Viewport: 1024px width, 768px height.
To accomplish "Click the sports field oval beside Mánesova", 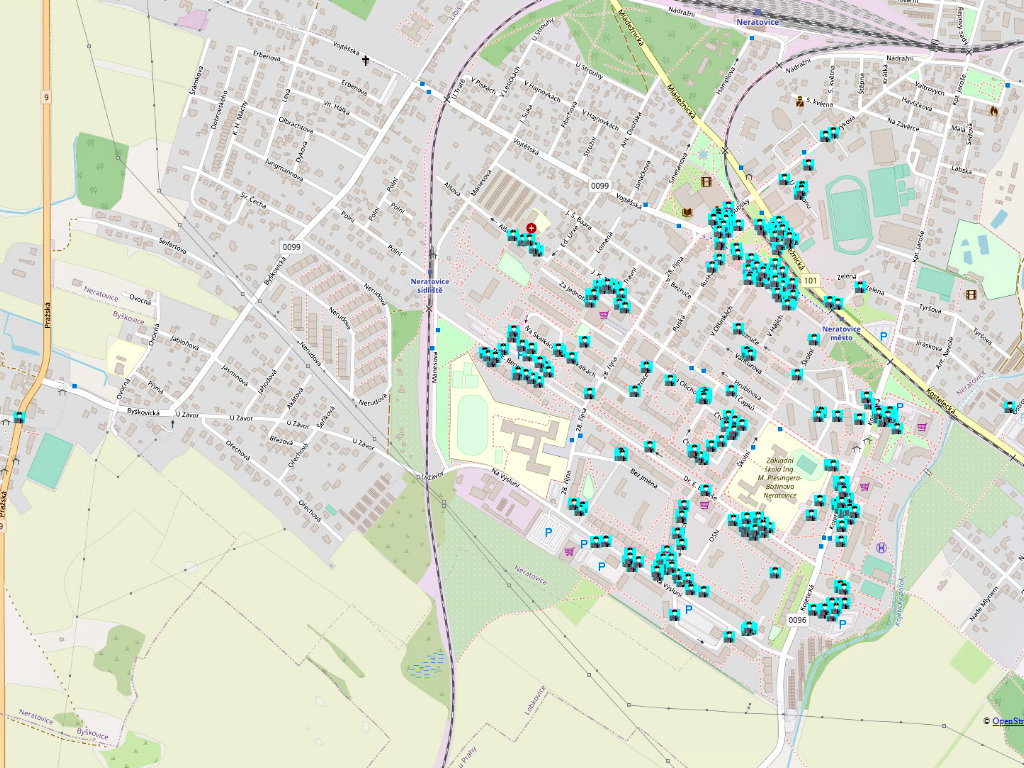I will (x=472, y=426).
